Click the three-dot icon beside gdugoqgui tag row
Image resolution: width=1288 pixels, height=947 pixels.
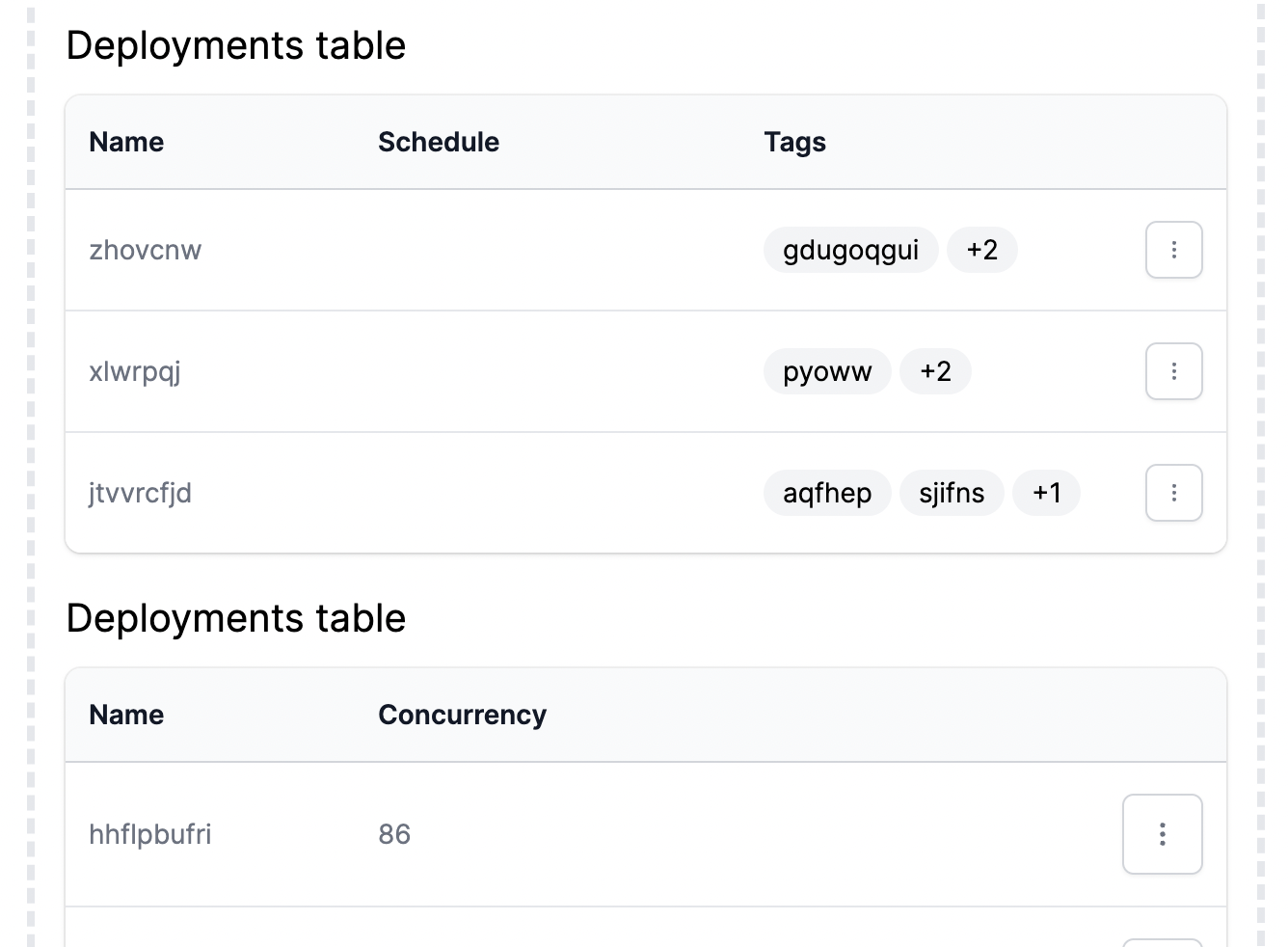(1173, 250)
